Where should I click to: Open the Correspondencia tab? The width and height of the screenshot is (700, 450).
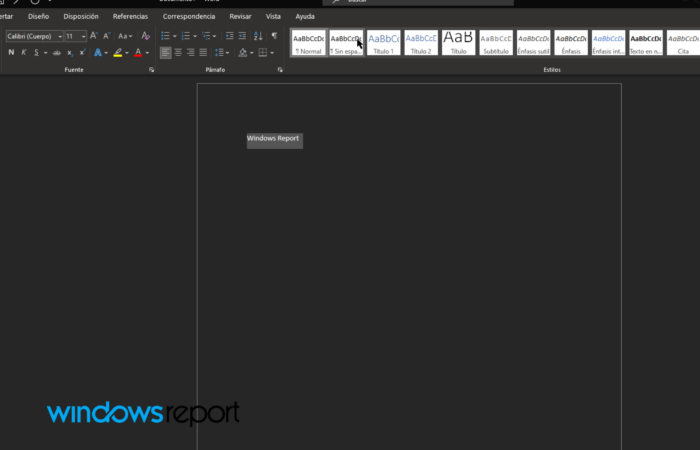(x=189, y=17)
